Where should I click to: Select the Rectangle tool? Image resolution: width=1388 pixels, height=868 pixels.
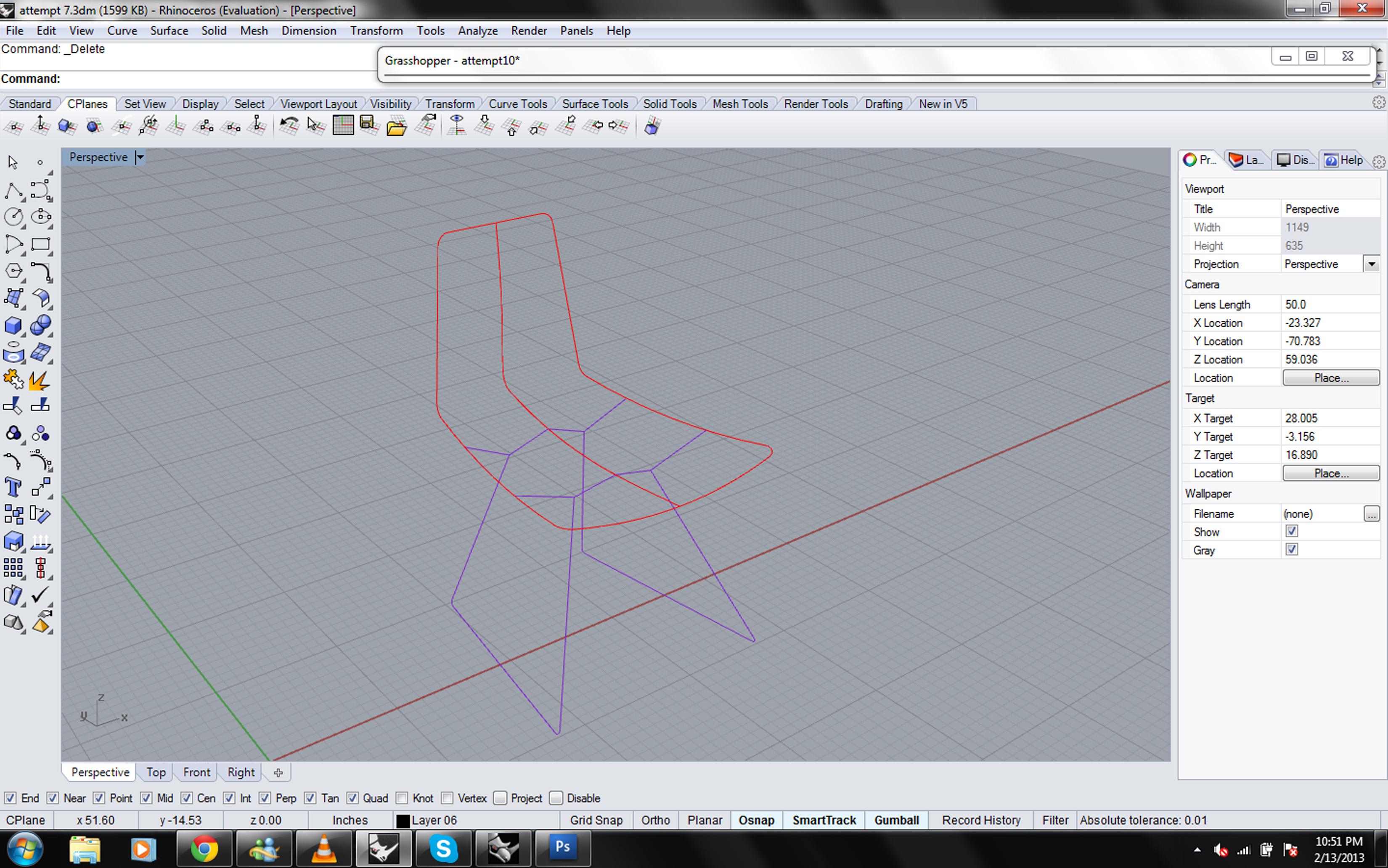coord(40,245)
